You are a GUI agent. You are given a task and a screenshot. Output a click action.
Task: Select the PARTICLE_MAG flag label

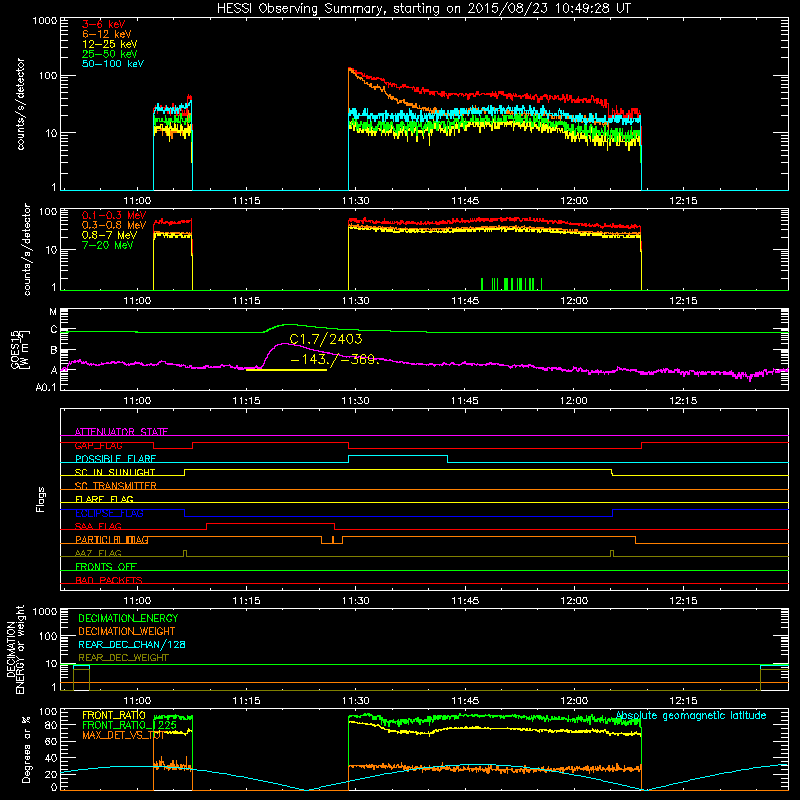click(112, 539)
